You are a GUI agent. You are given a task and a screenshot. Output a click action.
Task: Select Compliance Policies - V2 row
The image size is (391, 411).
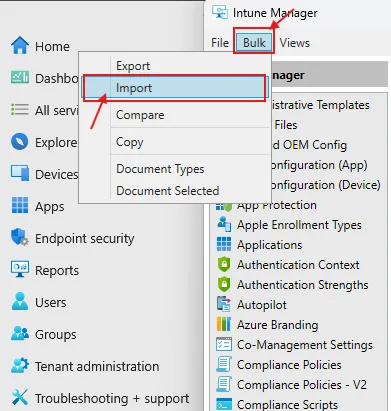(302, 385)
